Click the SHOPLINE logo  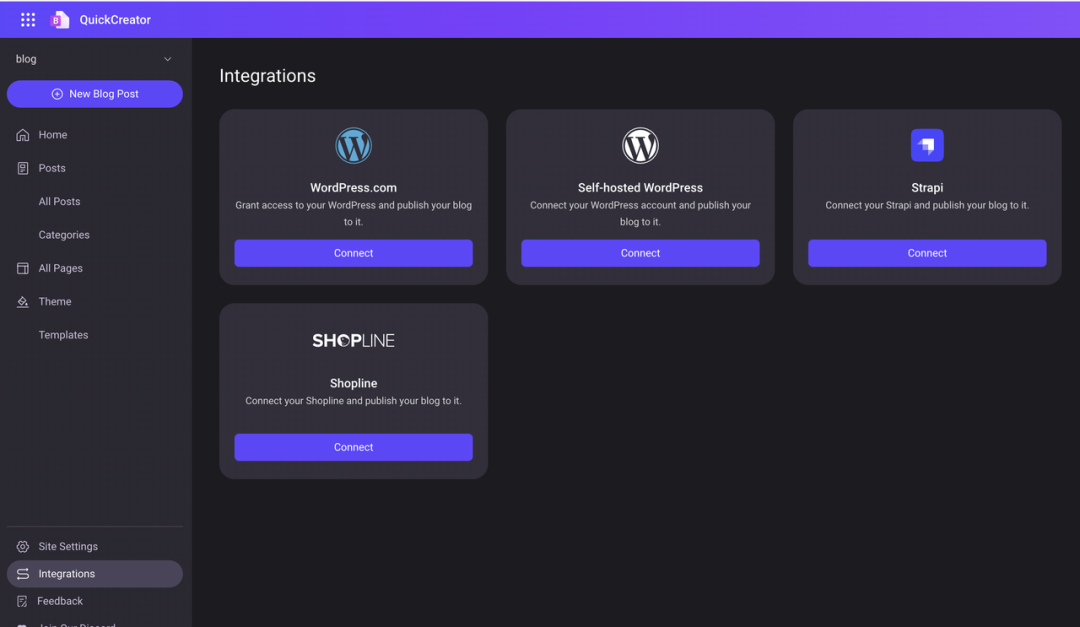coord(353,340)
